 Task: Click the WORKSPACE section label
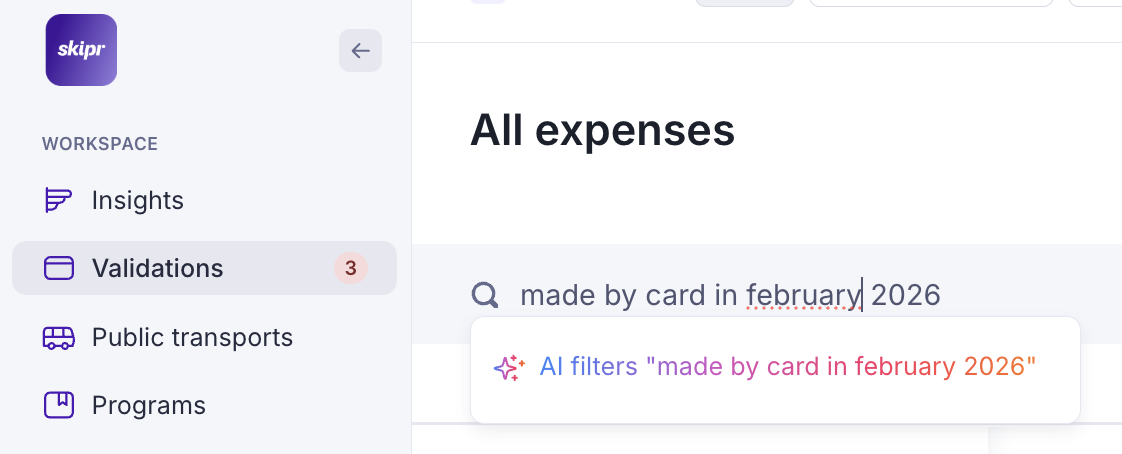(100, 144)
